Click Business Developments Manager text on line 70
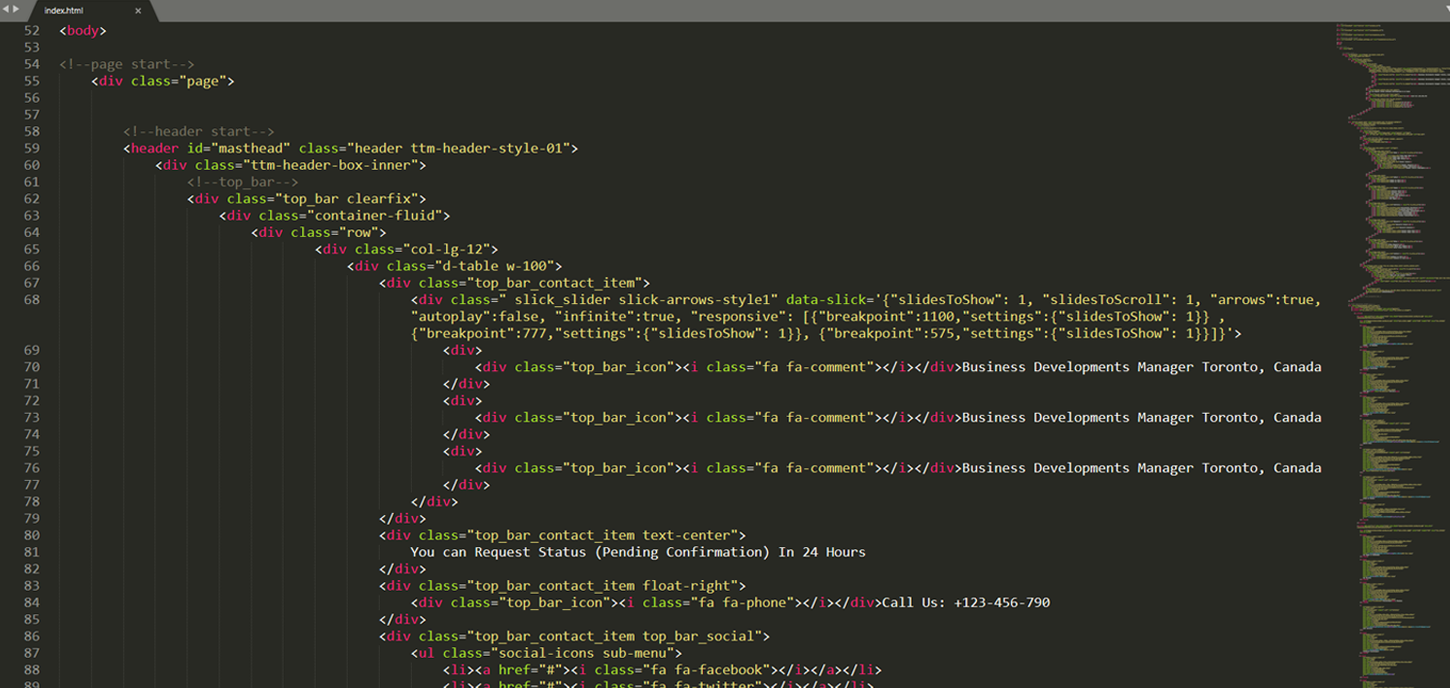Viewport: 1450px width, 688px height. coord(1141,367)
